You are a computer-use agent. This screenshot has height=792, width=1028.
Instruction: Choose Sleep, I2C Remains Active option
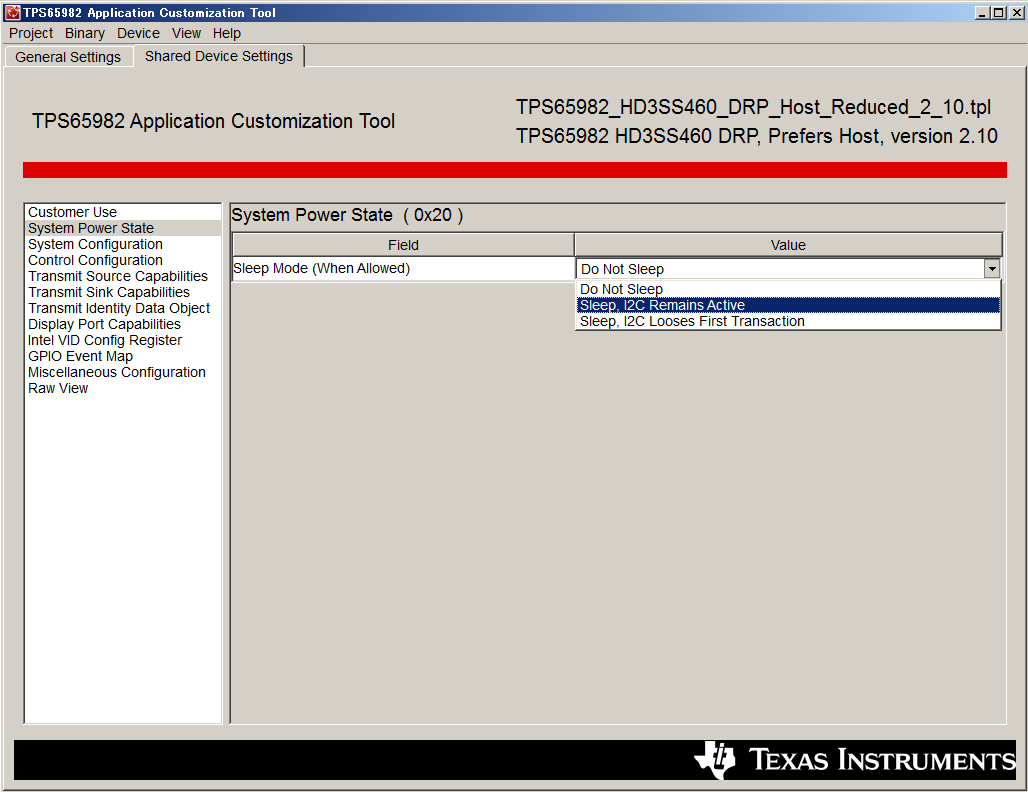788,306
